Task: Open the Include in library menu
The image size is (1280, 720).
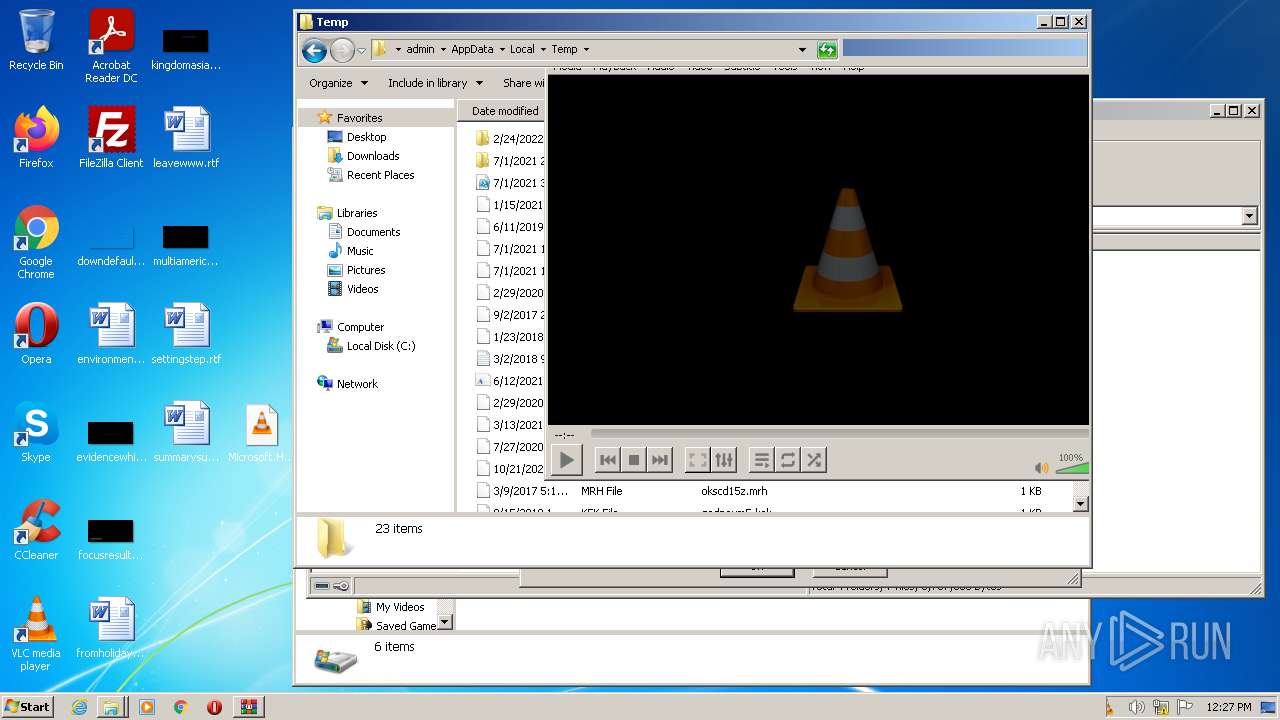Action: [435, 83]
